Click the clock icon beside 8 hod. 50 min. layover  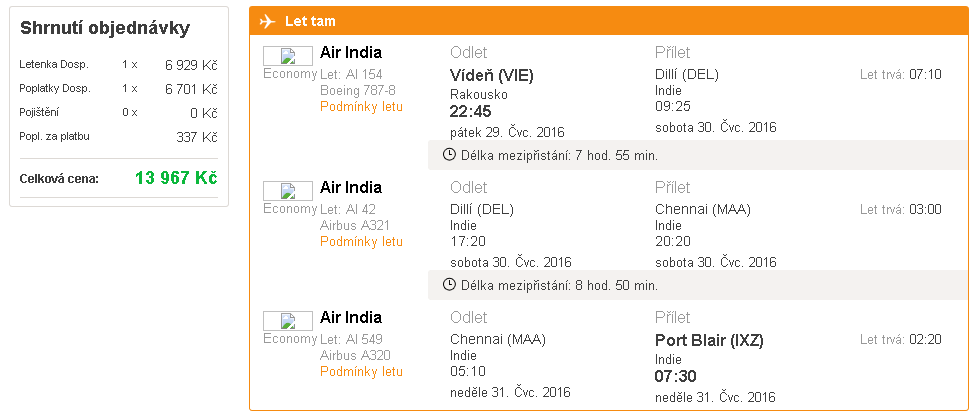449,285
